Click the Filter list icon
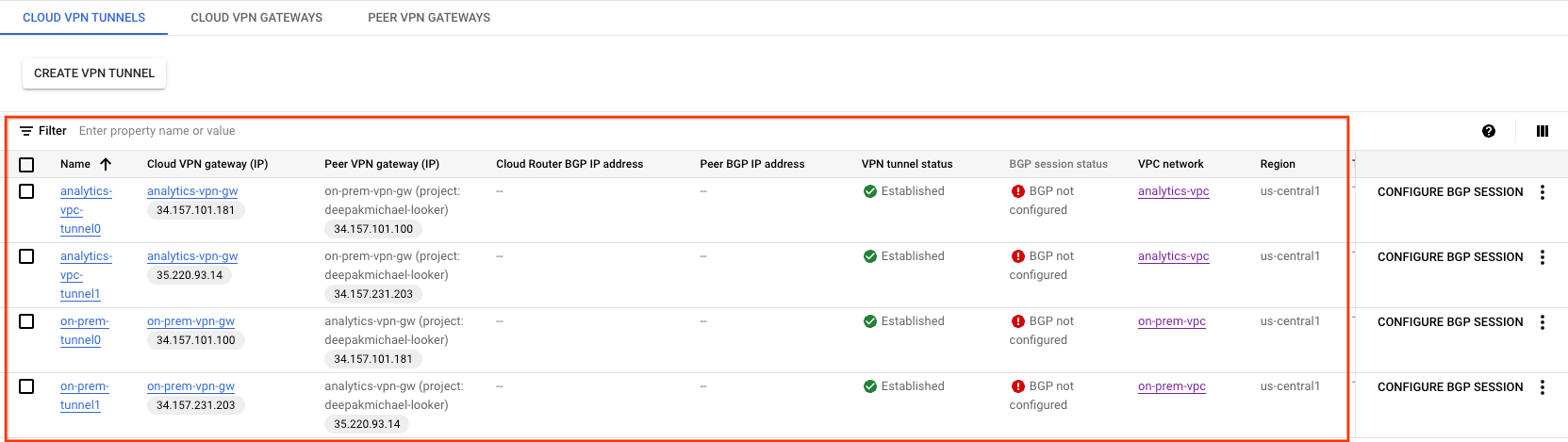 (x=26, y=131)
